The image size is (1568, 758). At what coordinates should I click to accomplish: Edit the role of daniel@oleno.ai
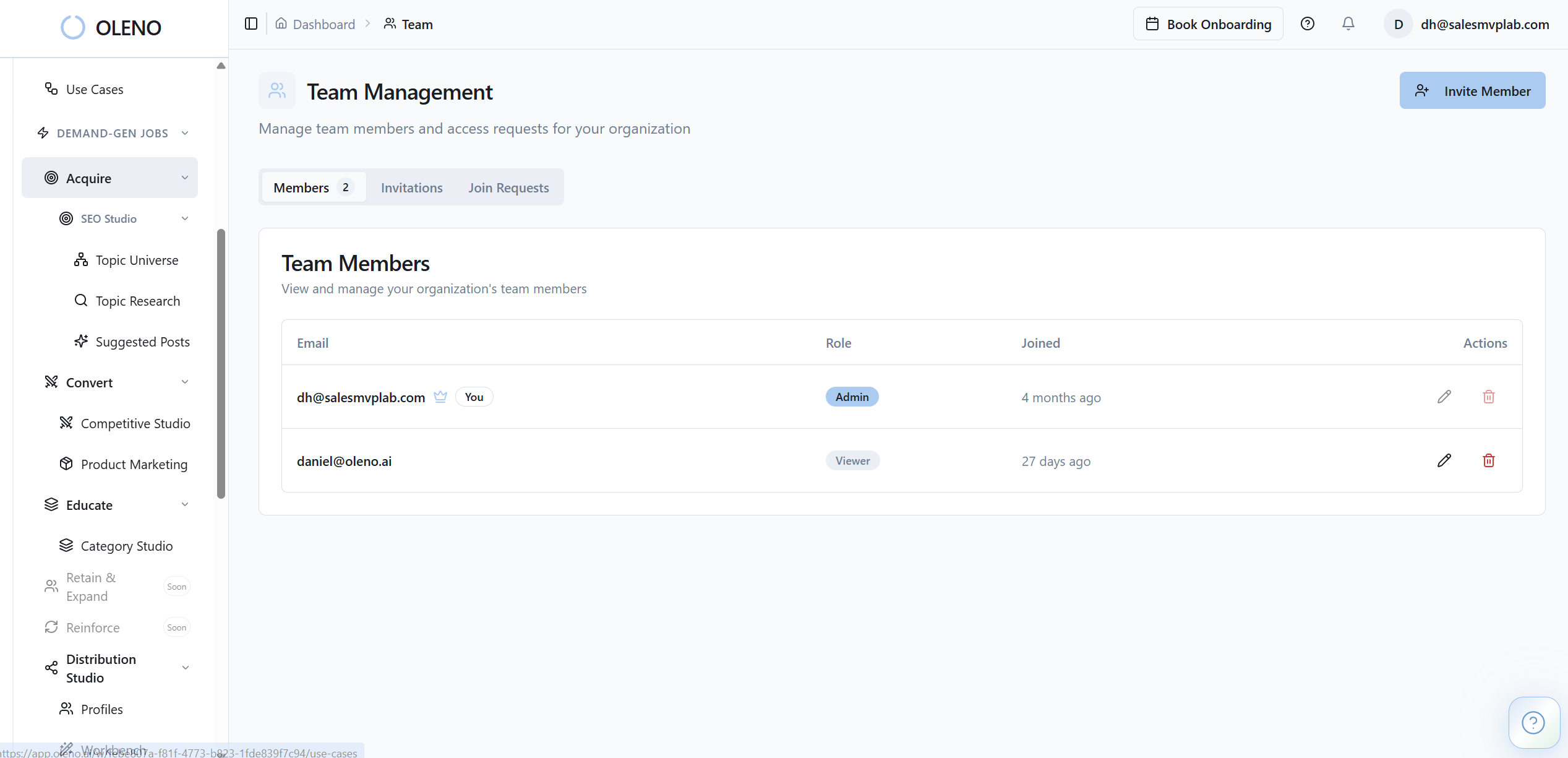tap(1444, 460)
